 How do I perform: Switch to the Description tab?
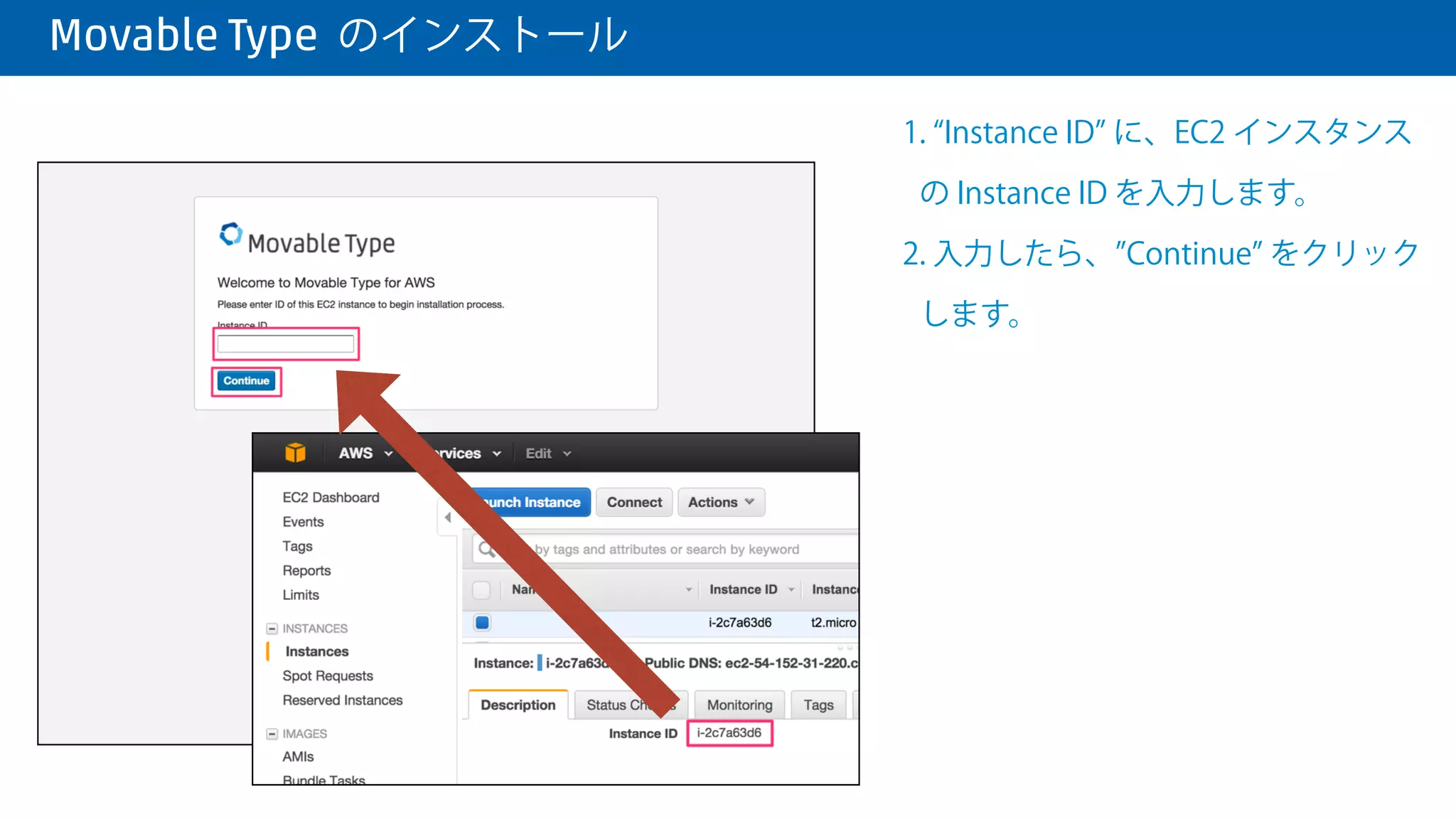518,705
